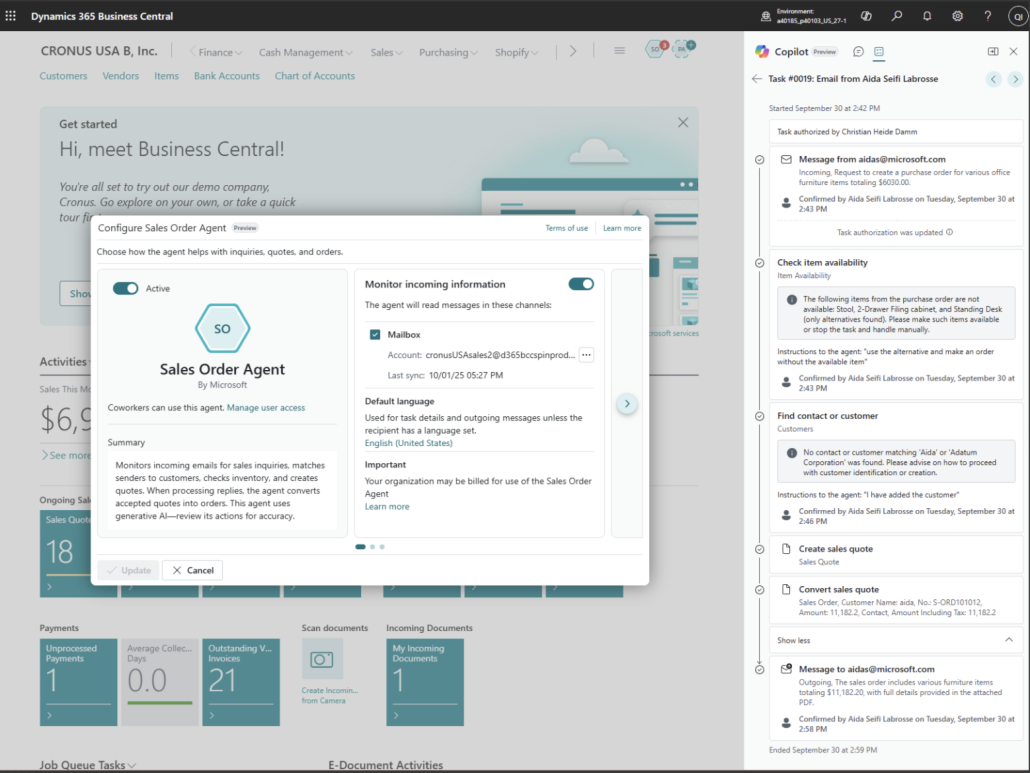Click Learn more in dialog header
Image resolution: width=1030 pixels, height=773 pixels.
point(622,228)
